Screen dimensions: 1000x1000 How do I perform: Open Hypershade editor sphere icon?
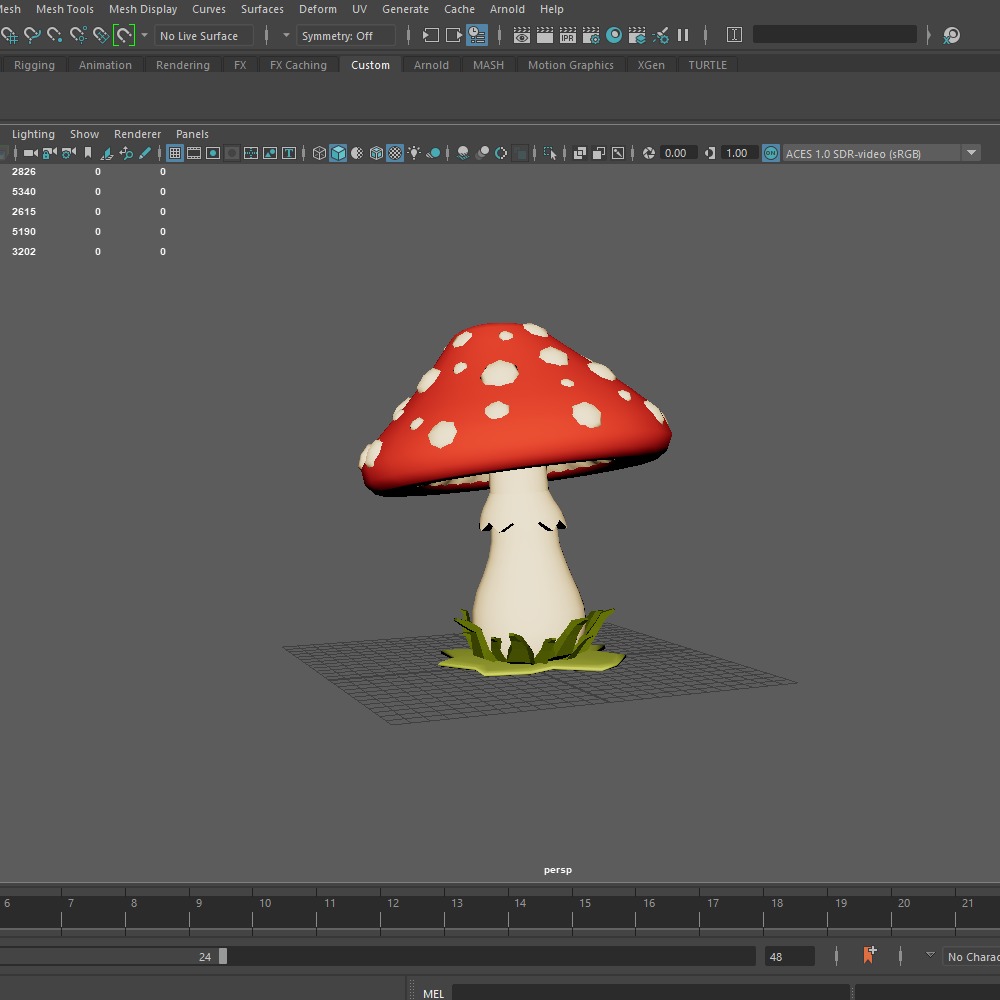[x=614, y=35]
